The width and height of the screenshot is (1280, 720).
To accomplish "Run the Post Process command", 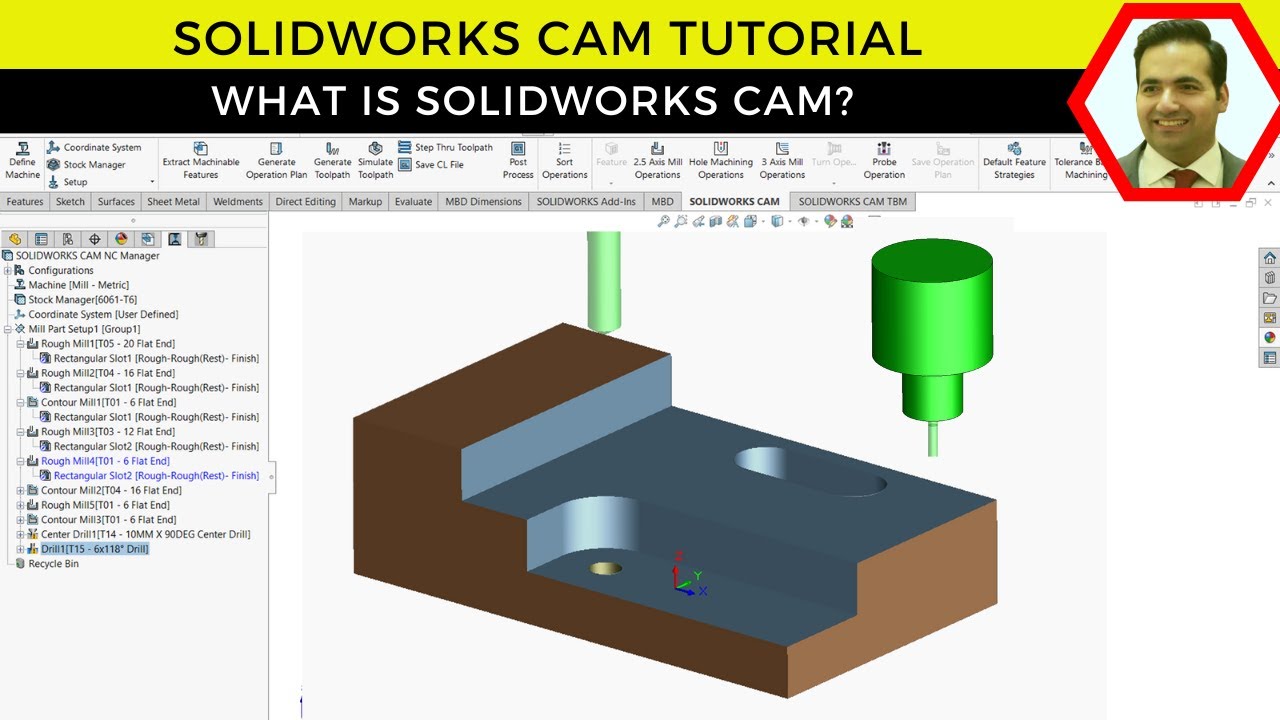I will point(518,160).
